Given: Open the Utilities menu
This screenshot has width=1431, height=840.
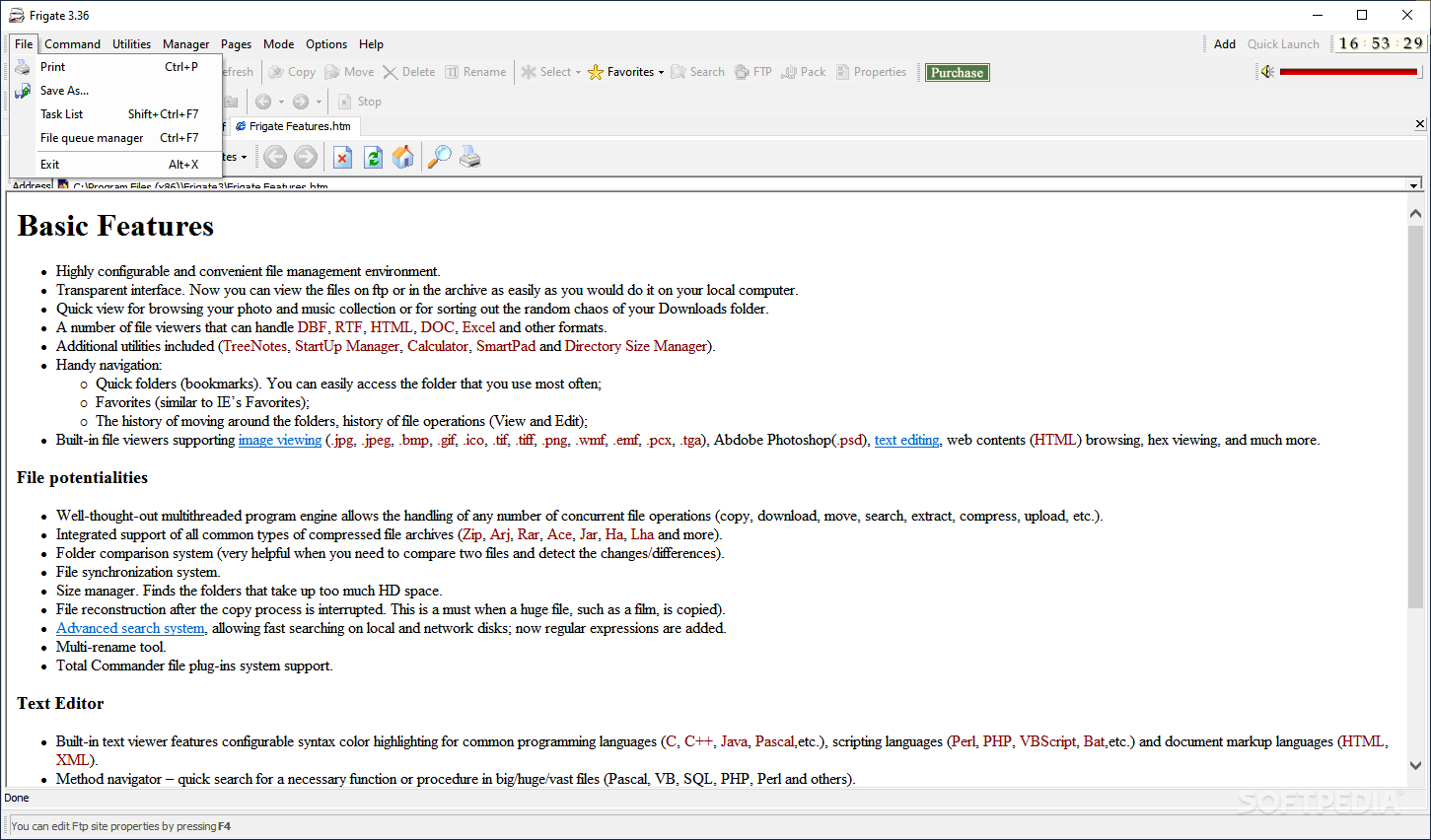Looking at the screenshot, I should pyautogui.click(x=131, y=44).
